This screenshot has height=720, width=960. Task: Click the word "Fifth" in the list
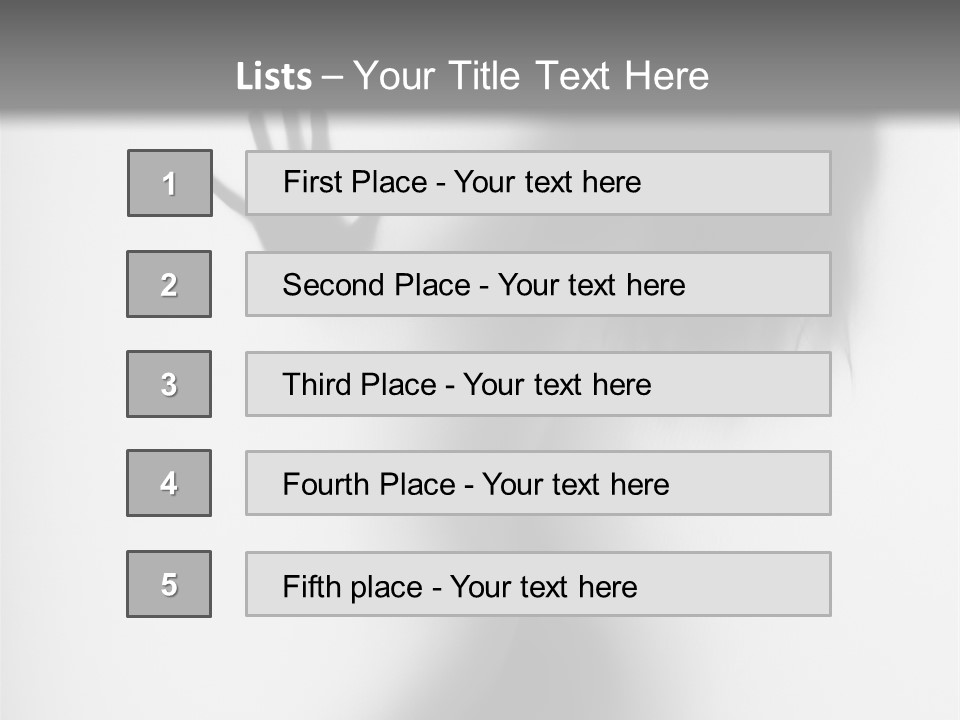tap(311, 586)
